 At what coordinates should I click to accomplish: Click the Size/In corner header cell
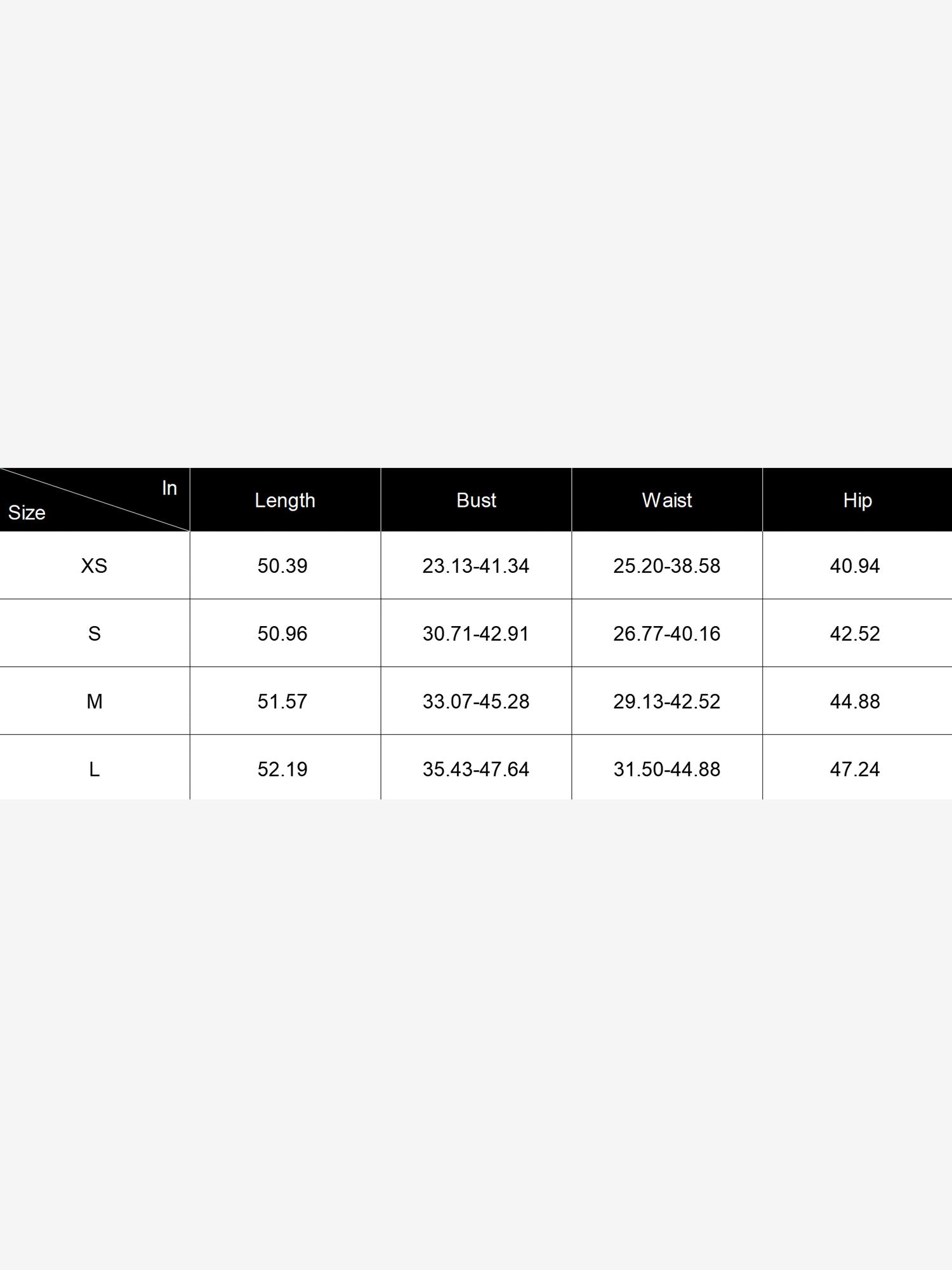[x=95, y=500]
